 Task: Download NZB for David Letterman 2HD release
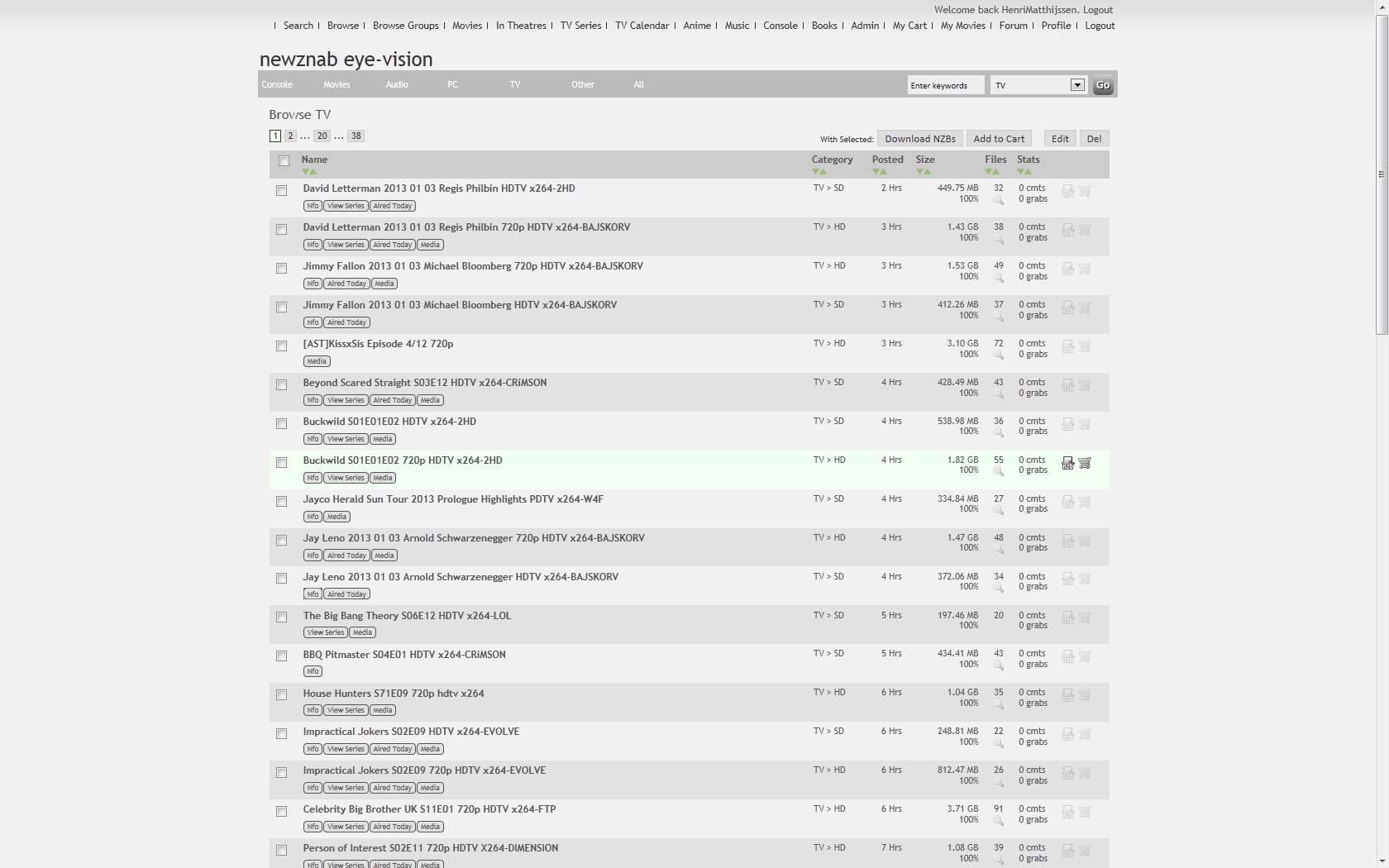pos(1067,191)
